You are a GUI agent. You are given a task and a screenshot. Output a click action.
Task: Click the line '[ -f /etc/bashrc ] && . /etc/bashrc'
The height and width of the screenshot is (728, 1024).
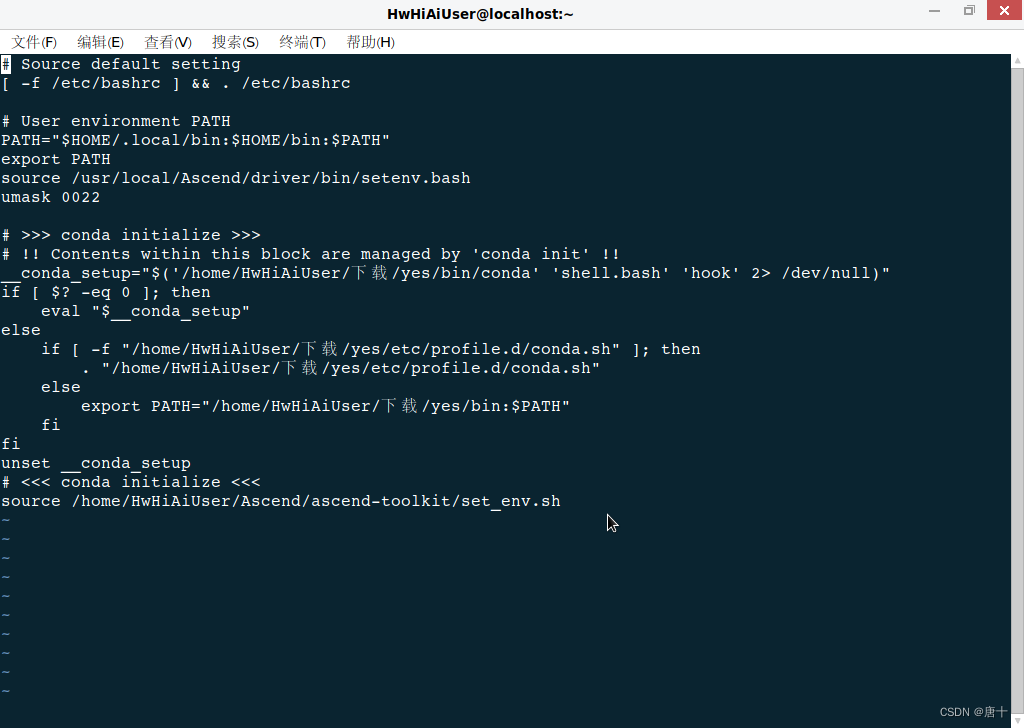(x=176, y=84)
